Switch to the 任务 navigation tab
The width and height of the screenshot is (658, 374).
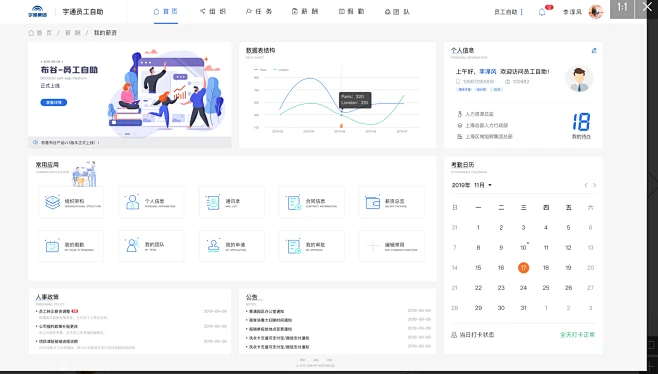(x=259, y=12)
